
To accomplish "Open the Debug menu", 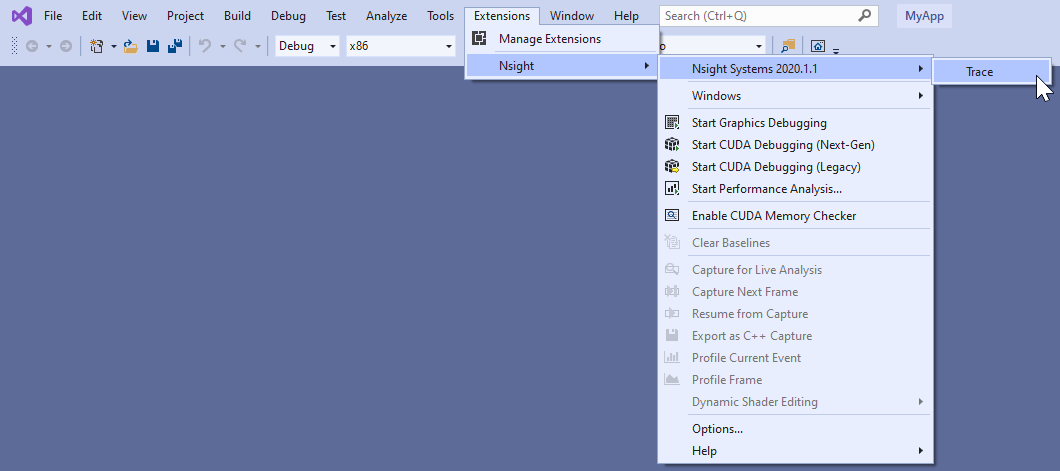I will click(288, 16).
